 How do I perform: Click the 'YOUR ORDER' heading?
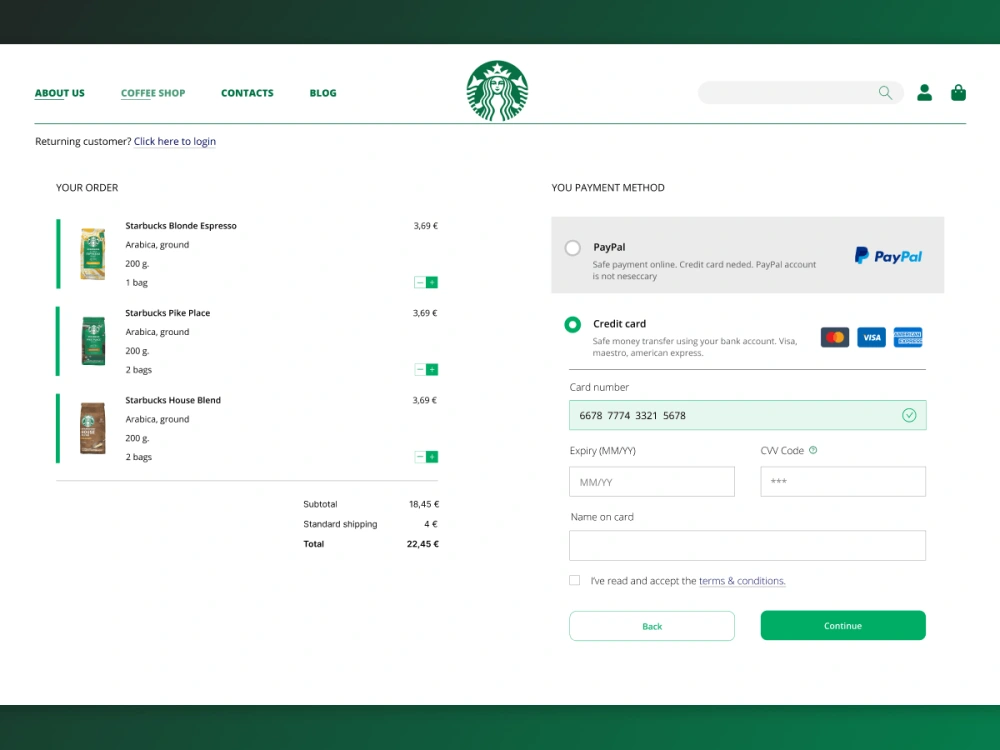pyautogui.click(x=87, y=188)
